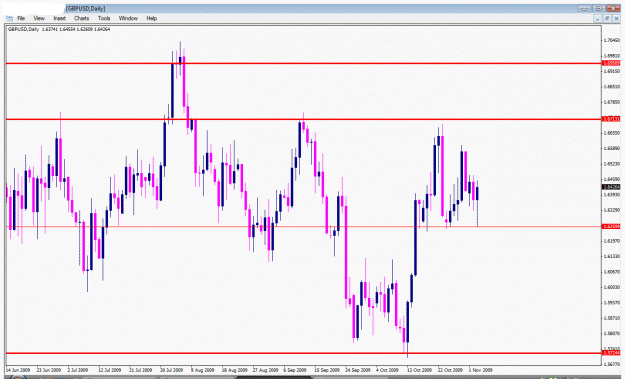Click the 6 Sep 2009 date label
This screenshot has width=625, height=379.
point(295,370)
